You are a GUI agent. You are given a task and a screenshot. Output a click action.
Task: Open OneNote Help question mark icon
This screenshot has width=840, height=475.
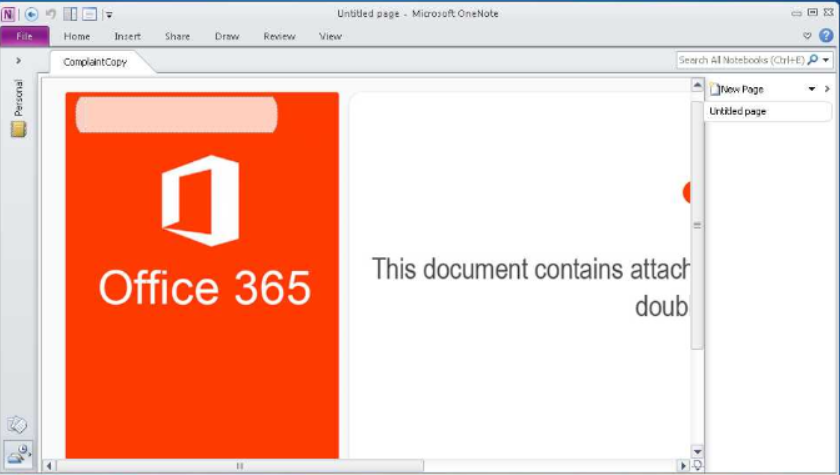coord(826,35)
